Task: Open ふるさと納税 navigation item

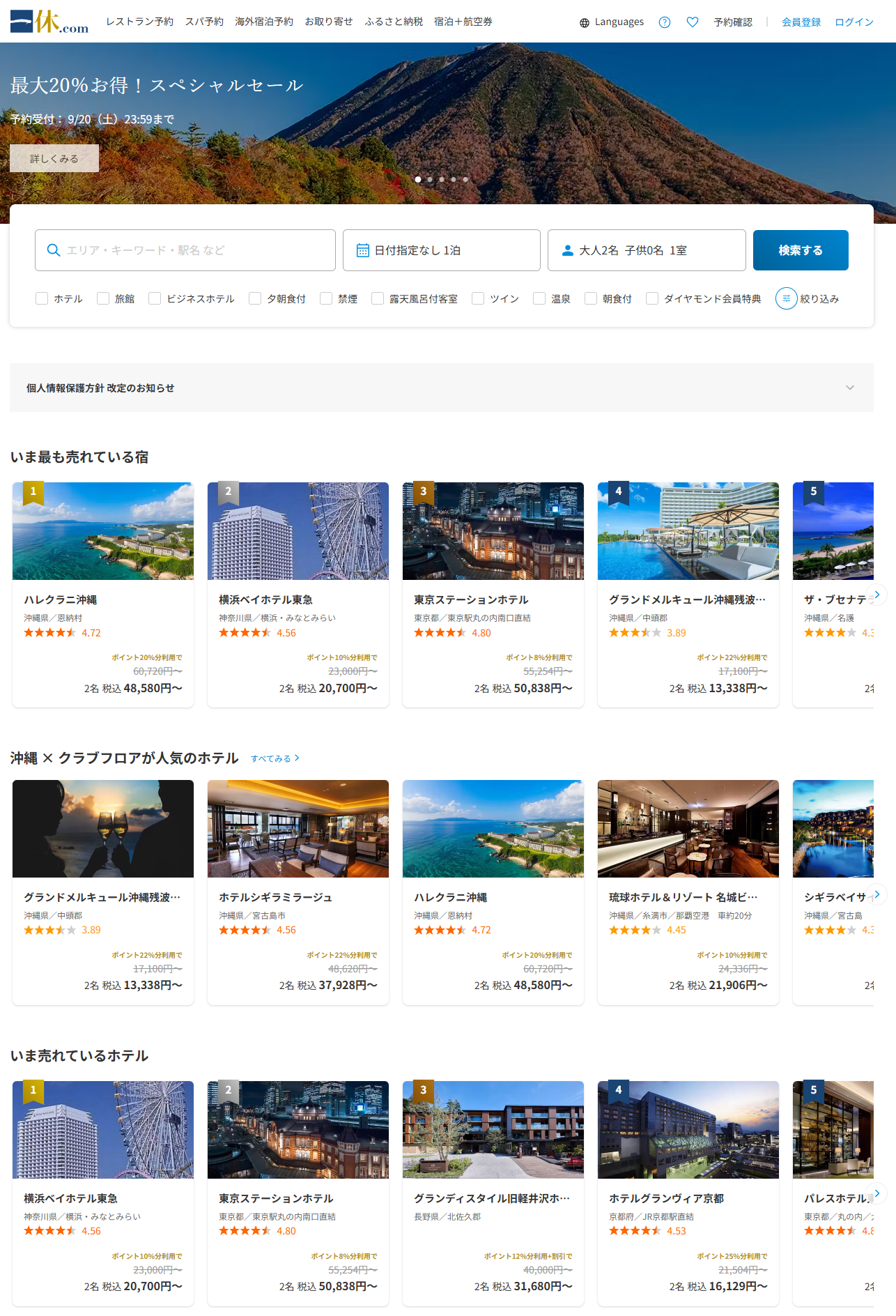Action: (394, 22)
